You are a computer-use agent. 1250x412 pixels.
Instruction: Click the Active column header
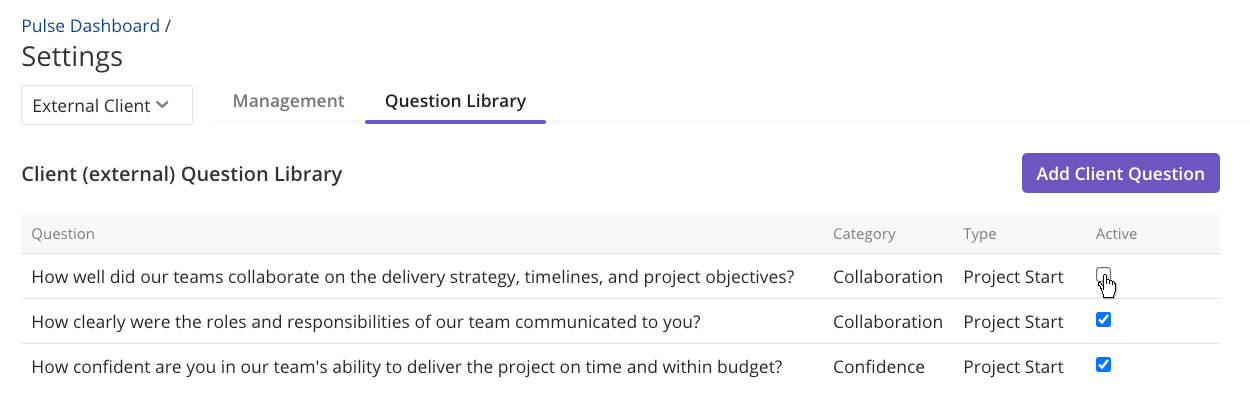pos(1116,234)
